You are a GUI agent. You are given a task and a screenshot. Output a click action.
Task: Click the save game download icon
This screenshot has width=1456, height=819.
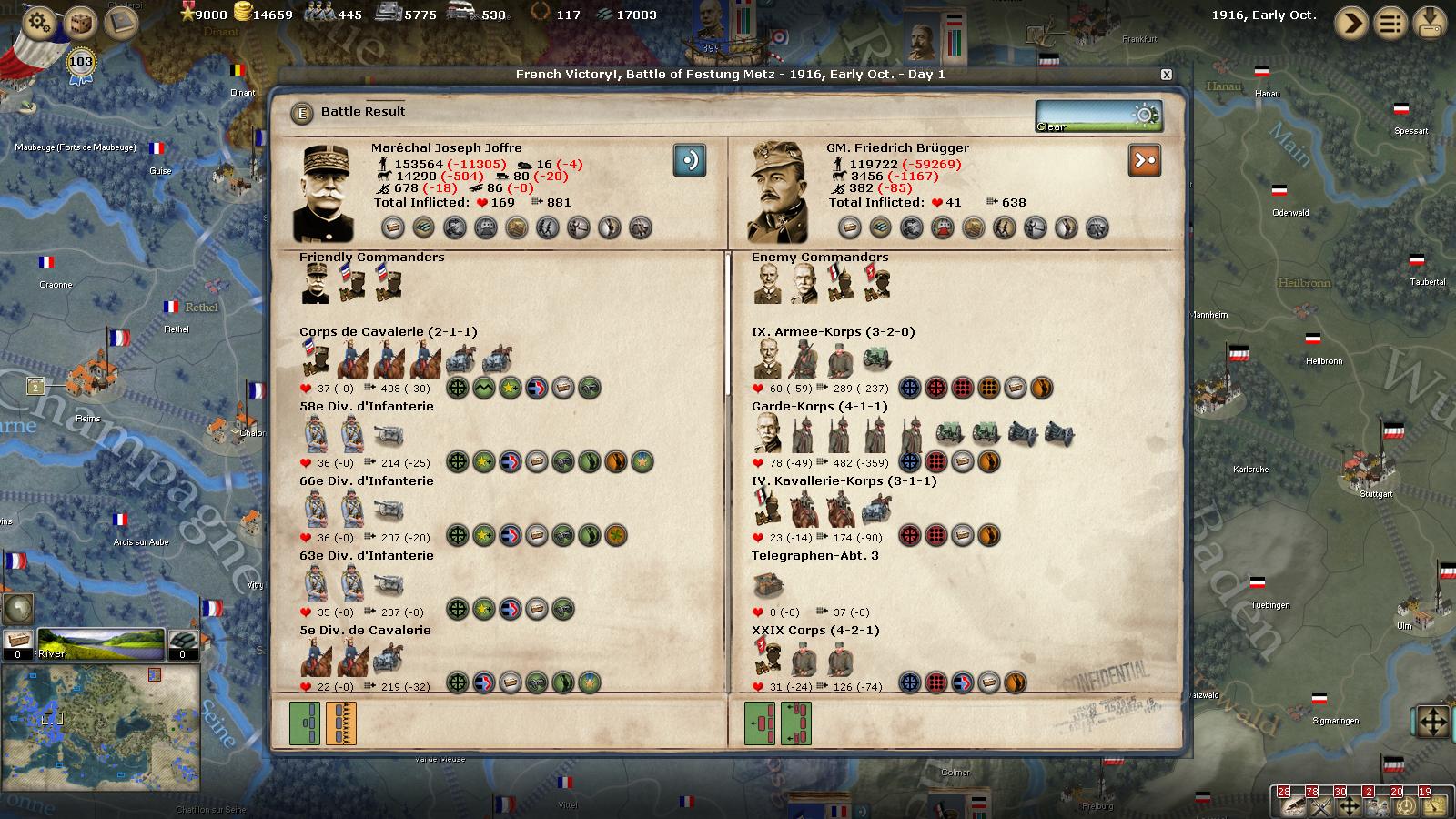1431,23
